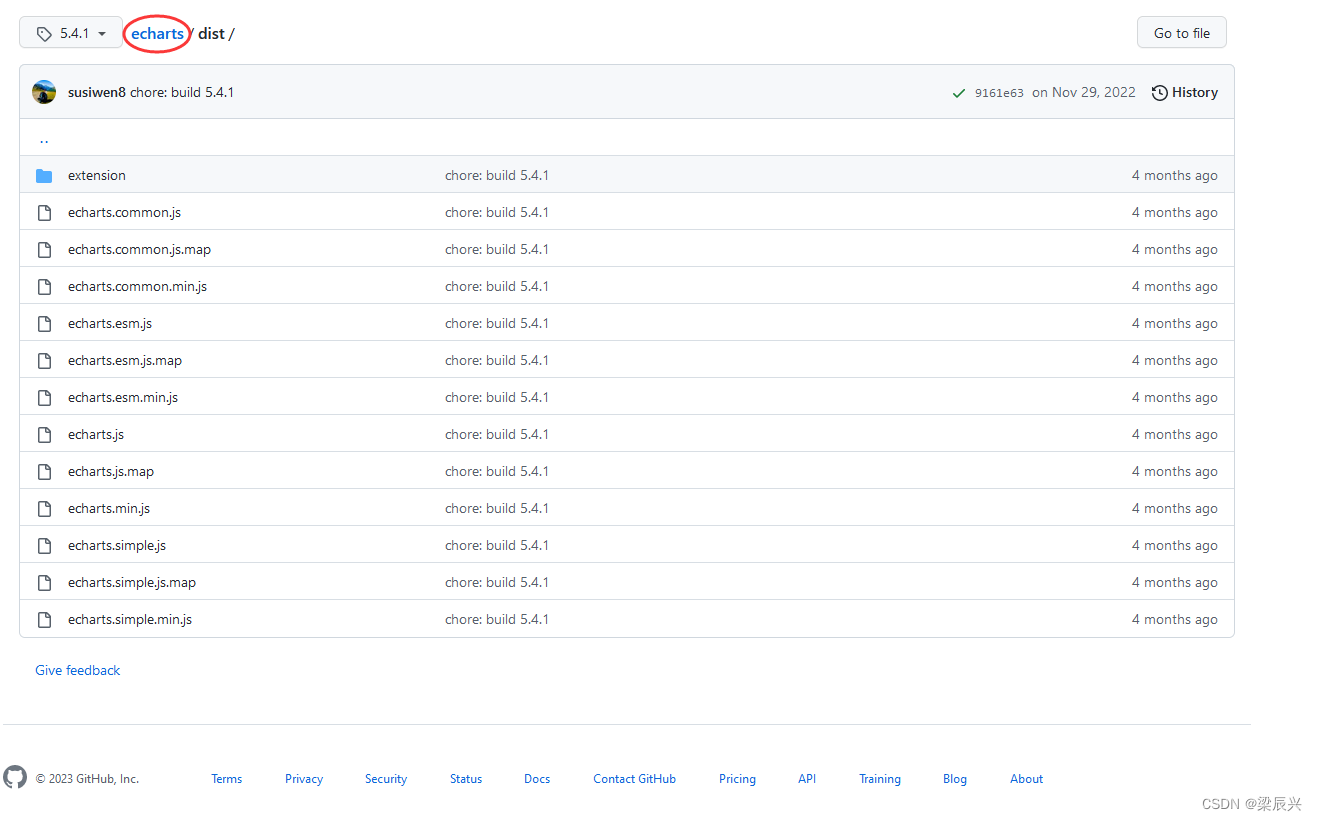This screenshot has width=1317, height=821.
Task: Click file icon beside echarts.common.min.js
Action: click(x=44, y=286)
